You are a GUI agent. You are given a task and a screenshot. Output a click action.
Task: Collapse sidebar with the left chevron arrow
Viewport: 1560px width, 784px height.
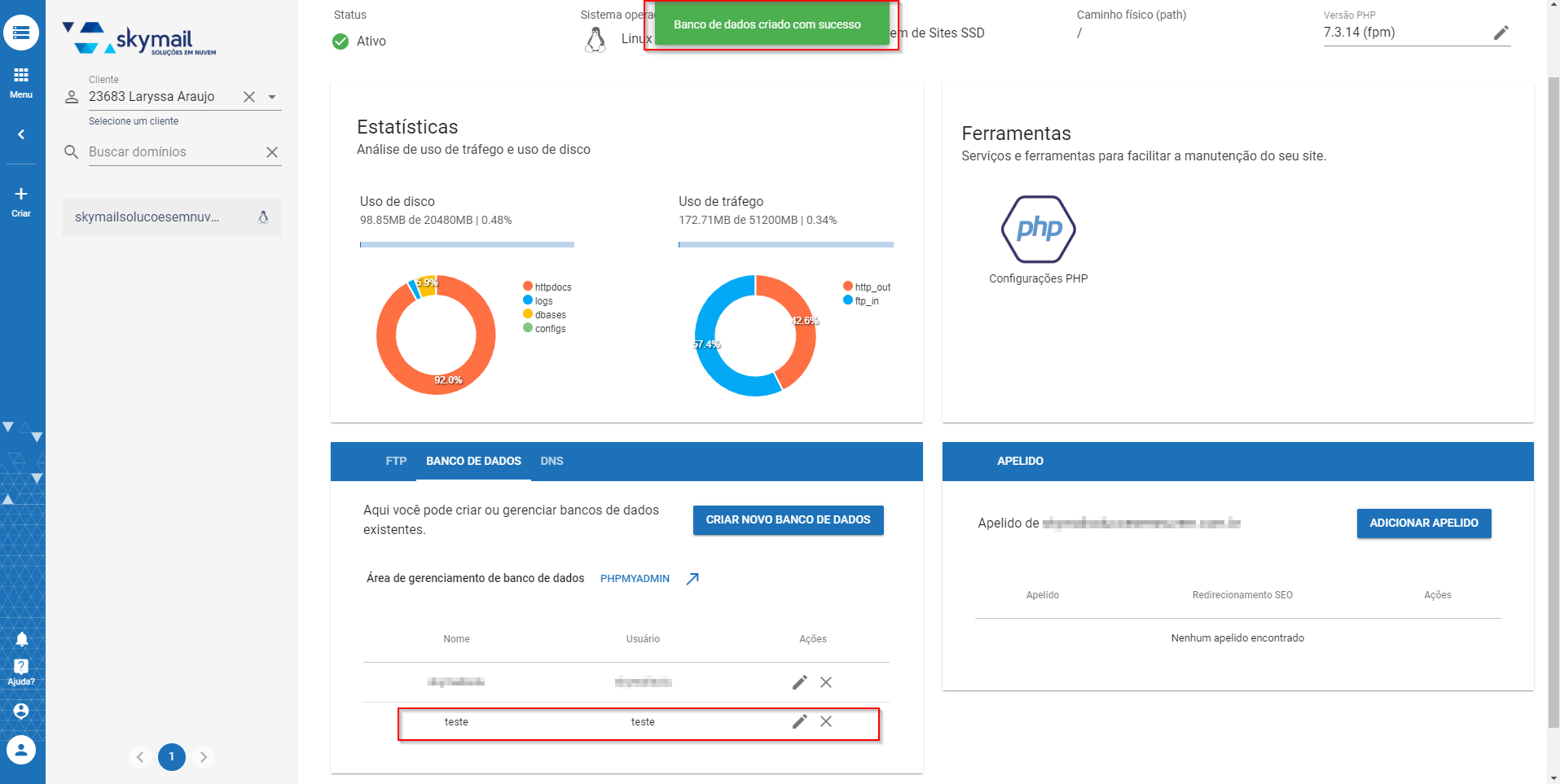(21, 134)
